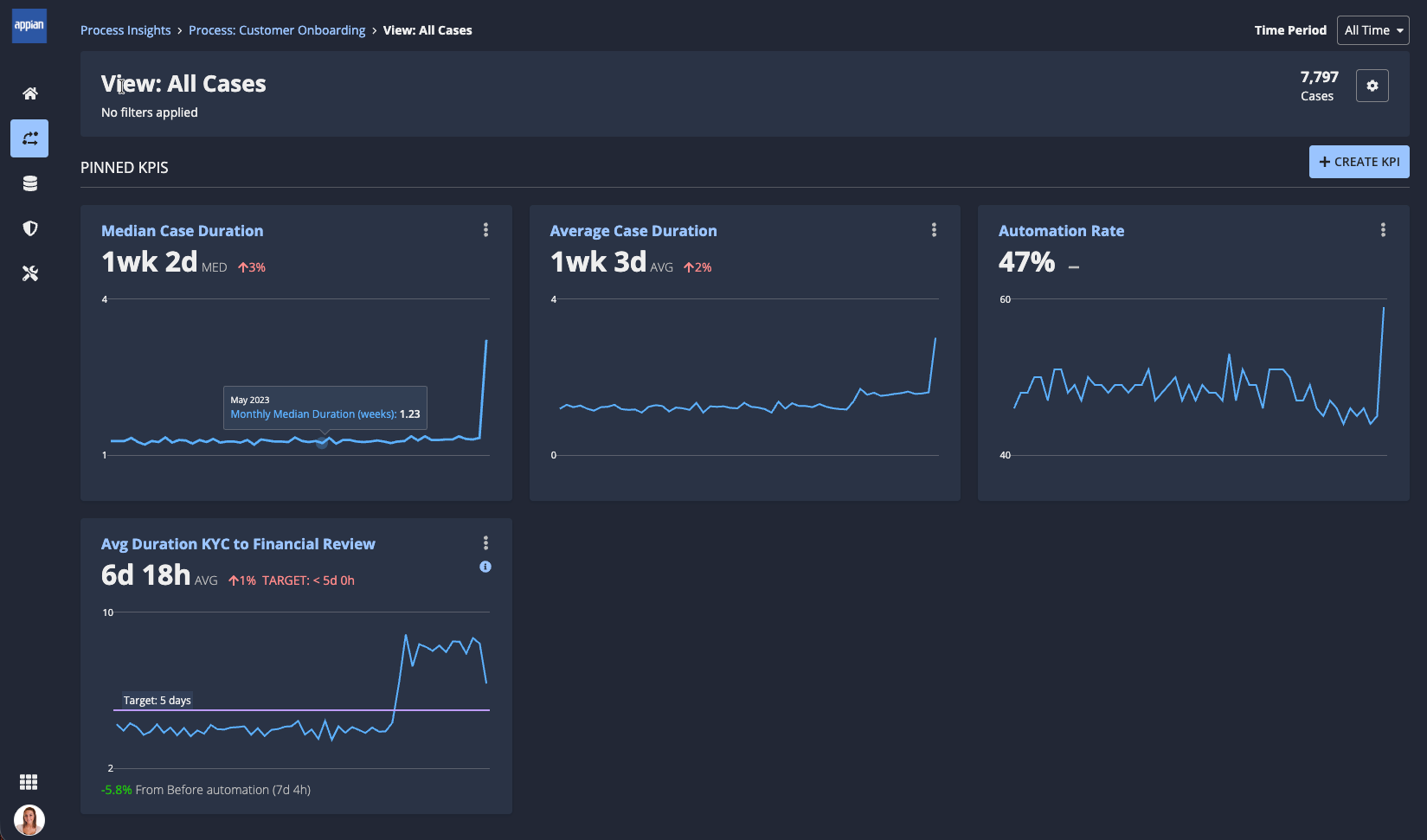Click the May 2023 data point marker
Screen dimensions: 1427x840
[x=322, y=442]
